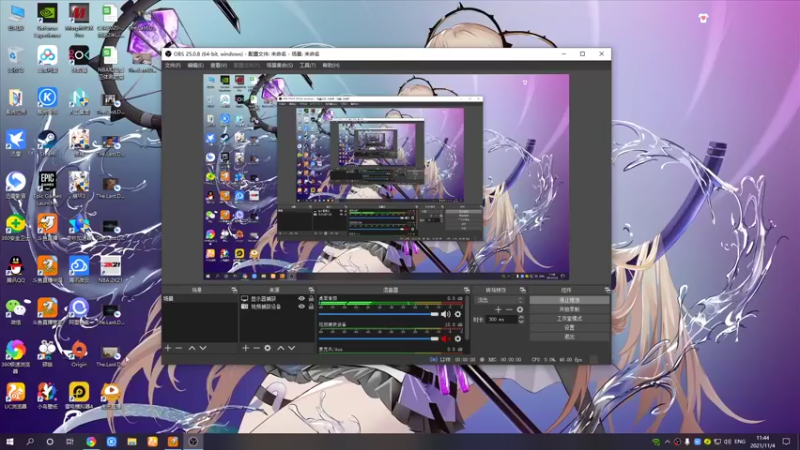Screen dimensions: 800x450
Task: Pop out the Scene Transitions dock with the float icon
Action: 522,290
